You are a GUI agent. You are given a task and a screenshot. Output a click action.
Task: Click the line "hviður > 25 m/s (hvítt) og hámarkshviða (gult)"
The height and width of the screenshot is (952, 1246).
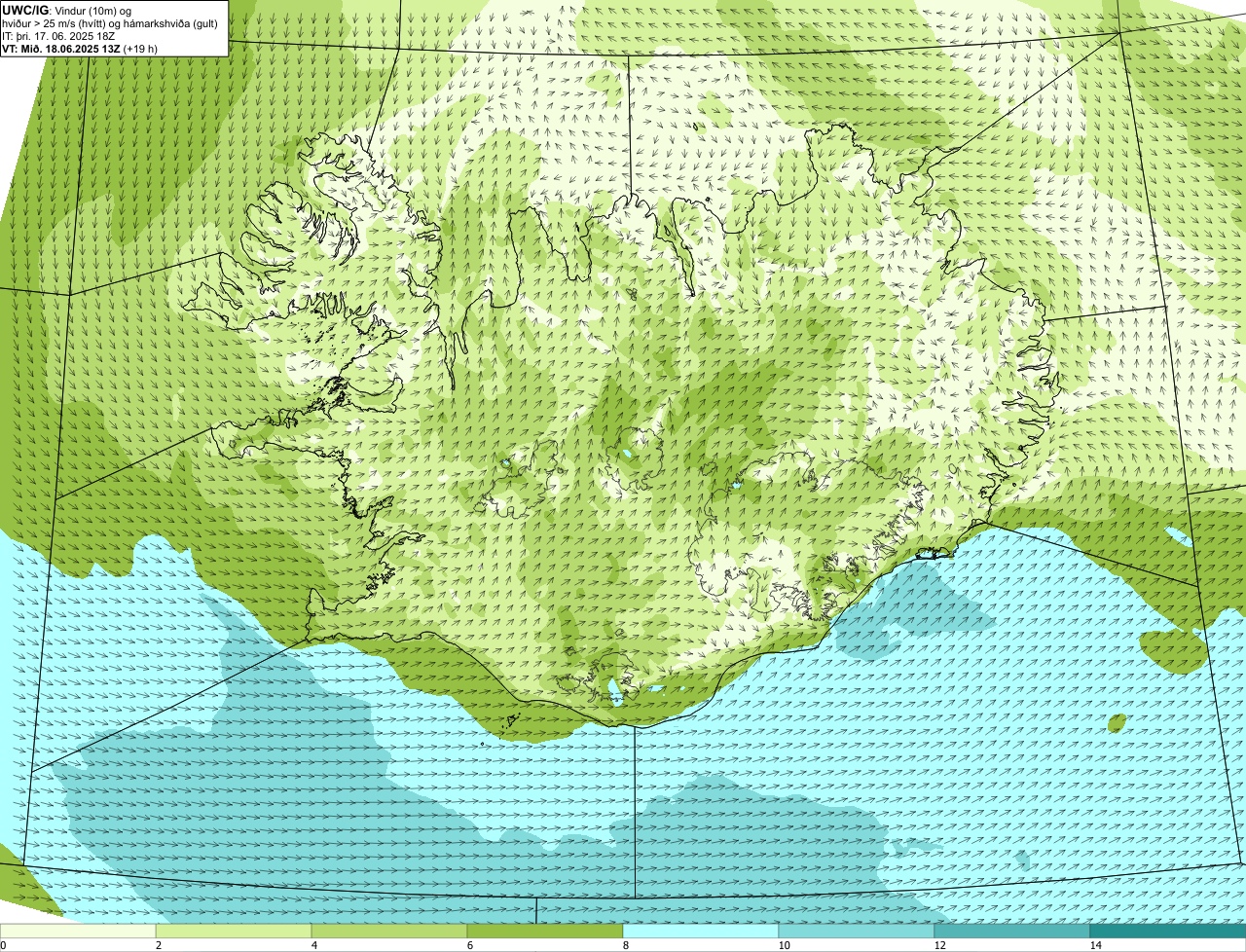tap(110, 22)
